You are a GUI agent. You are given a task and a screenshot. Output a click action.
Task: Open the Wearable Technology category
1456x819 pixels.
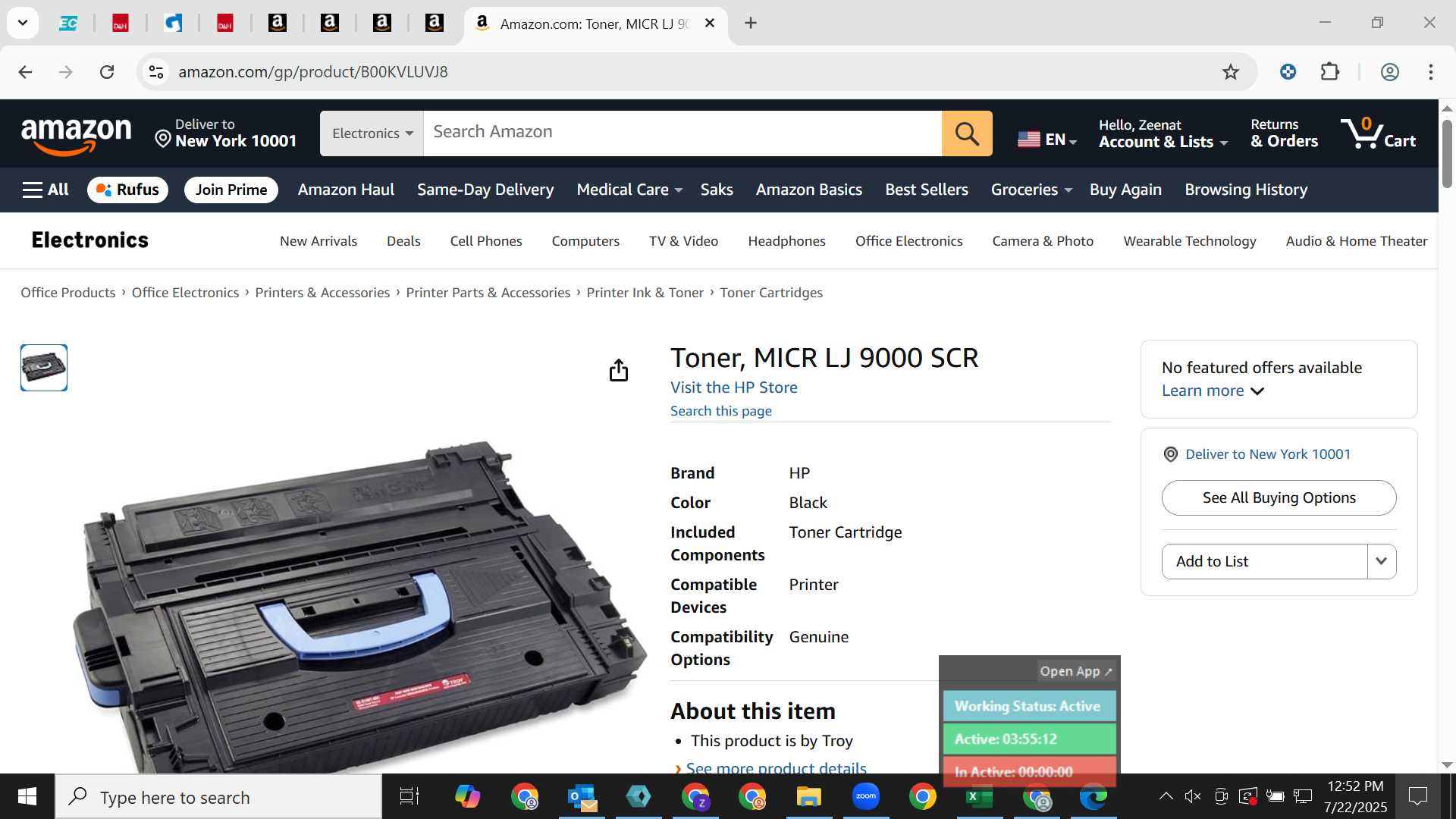[1189, 241]
